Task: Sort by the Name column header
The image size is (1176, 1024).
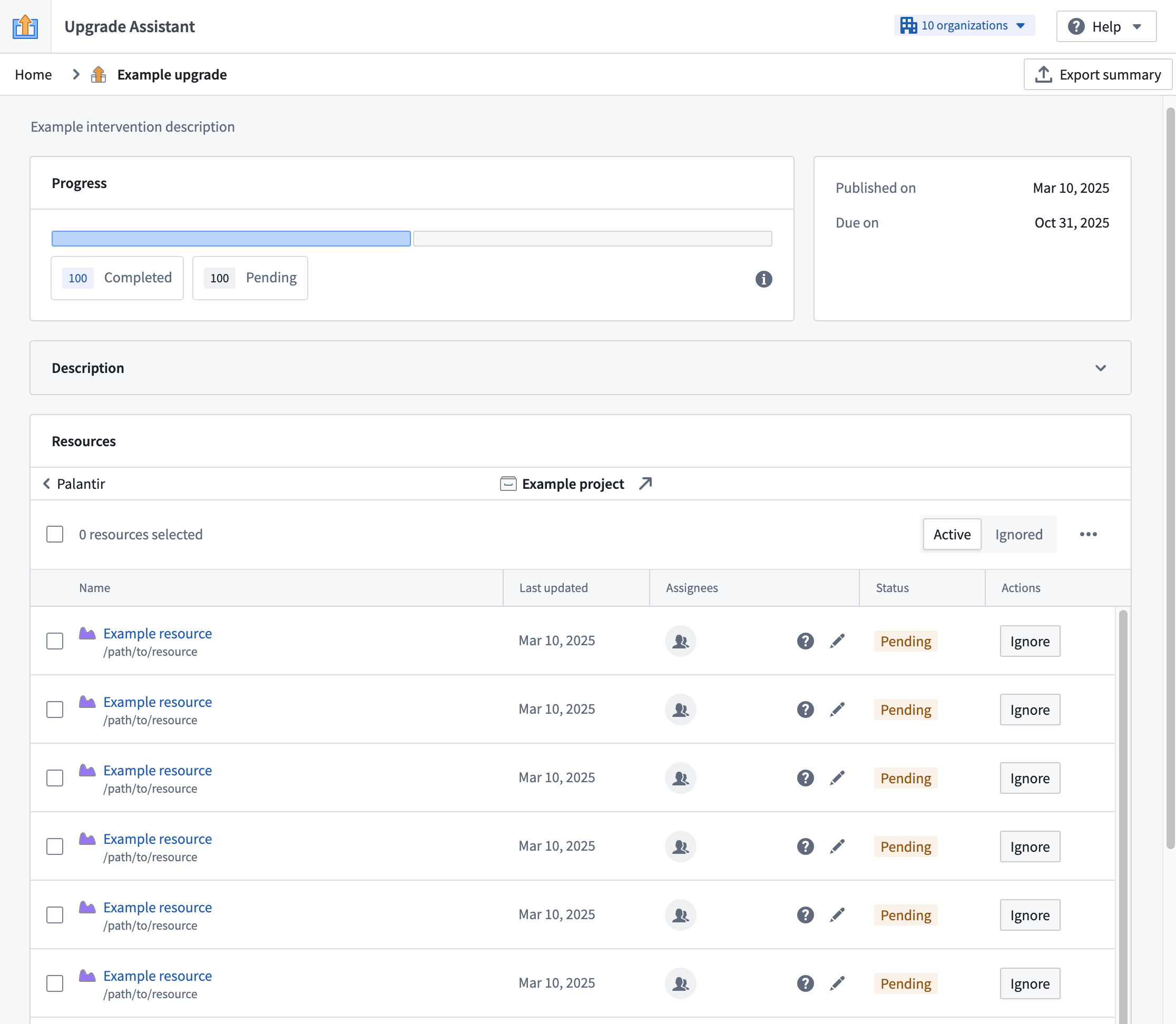Action: click(94, 587)
